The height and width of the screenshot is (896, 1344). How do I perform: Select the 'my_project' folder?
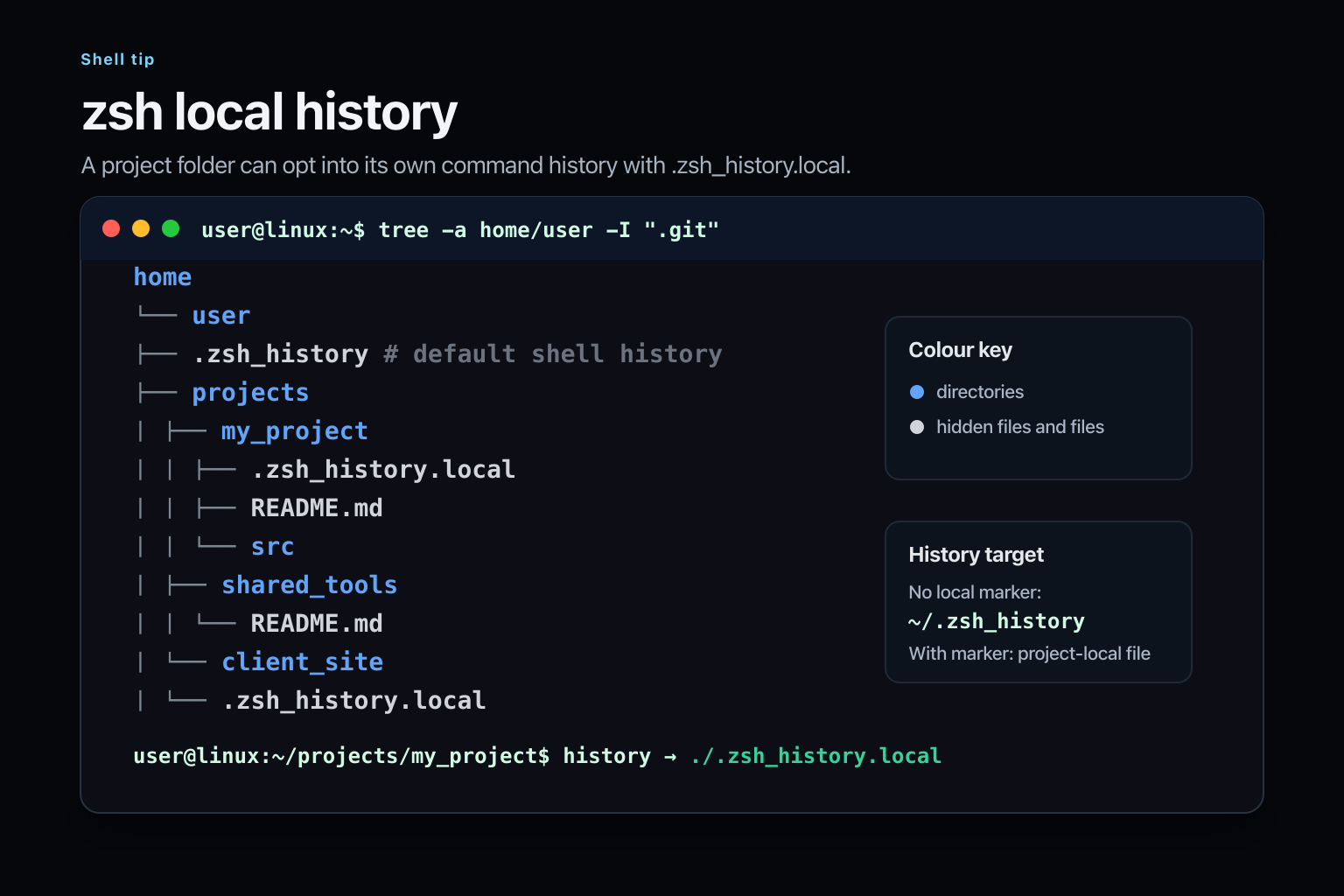pos(295,431)
